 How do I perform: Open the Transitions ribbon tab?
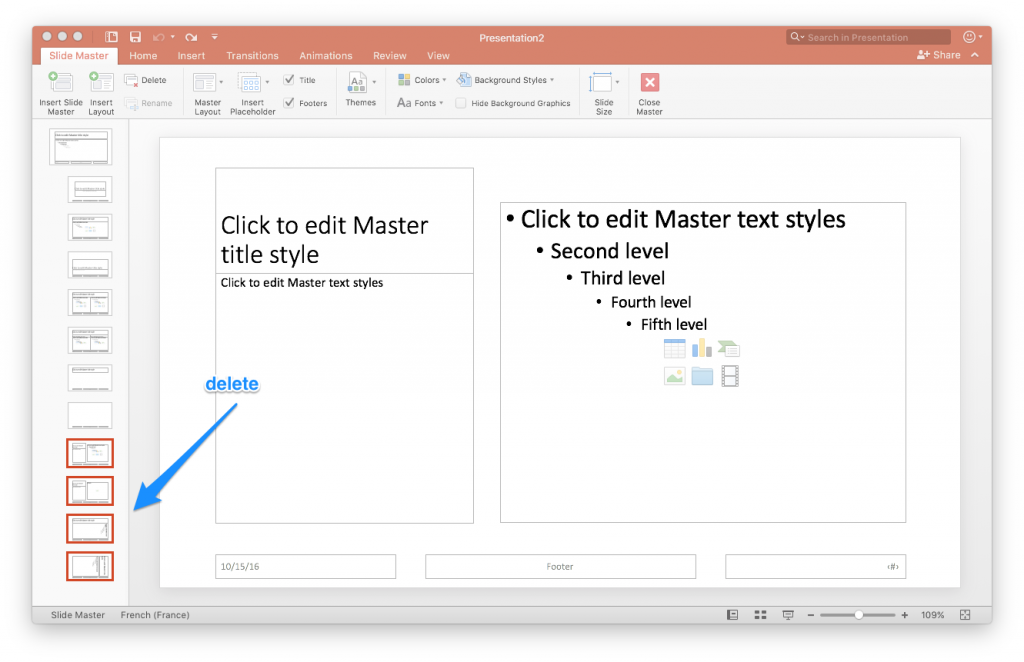252,56
